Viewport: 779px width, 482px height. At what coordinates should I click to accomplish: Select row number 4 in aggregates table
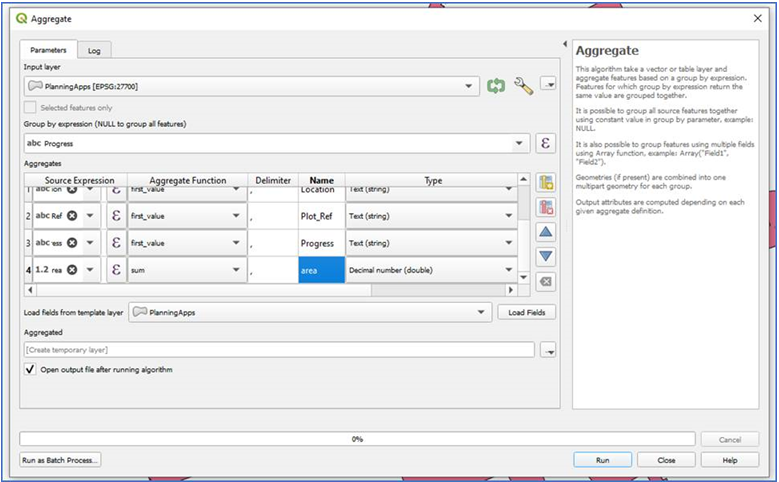tap(28, 270)
